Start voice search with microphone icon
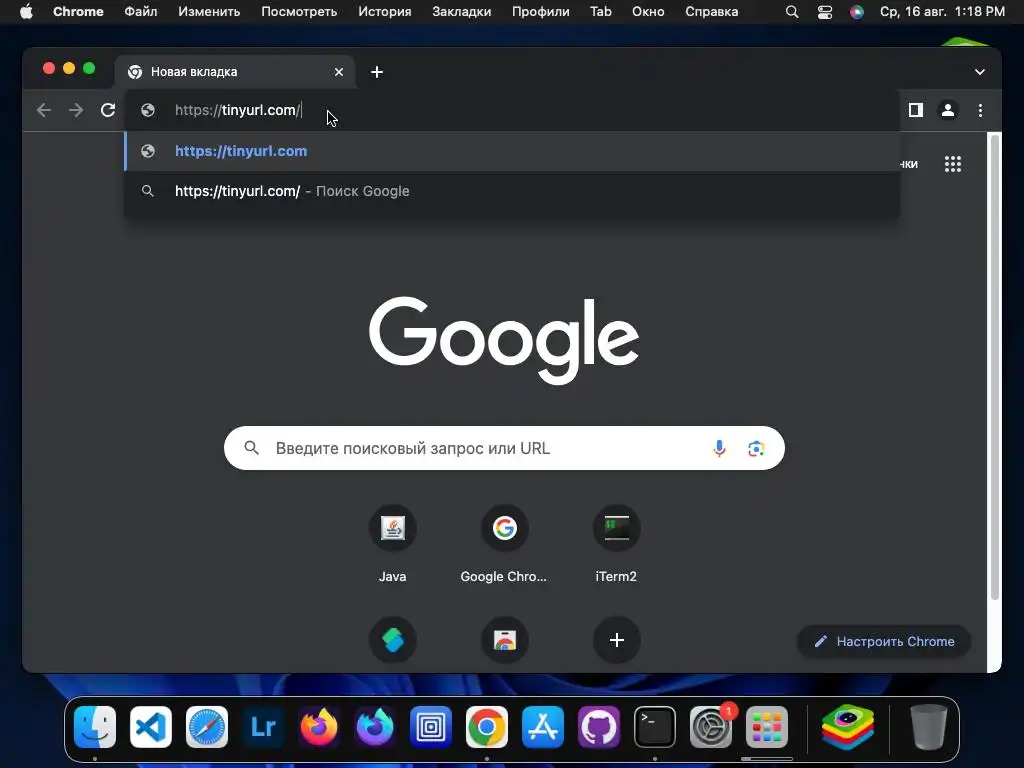Viewport: 1024px width, 768px height. pyautogui.click(x=719, y=448)
